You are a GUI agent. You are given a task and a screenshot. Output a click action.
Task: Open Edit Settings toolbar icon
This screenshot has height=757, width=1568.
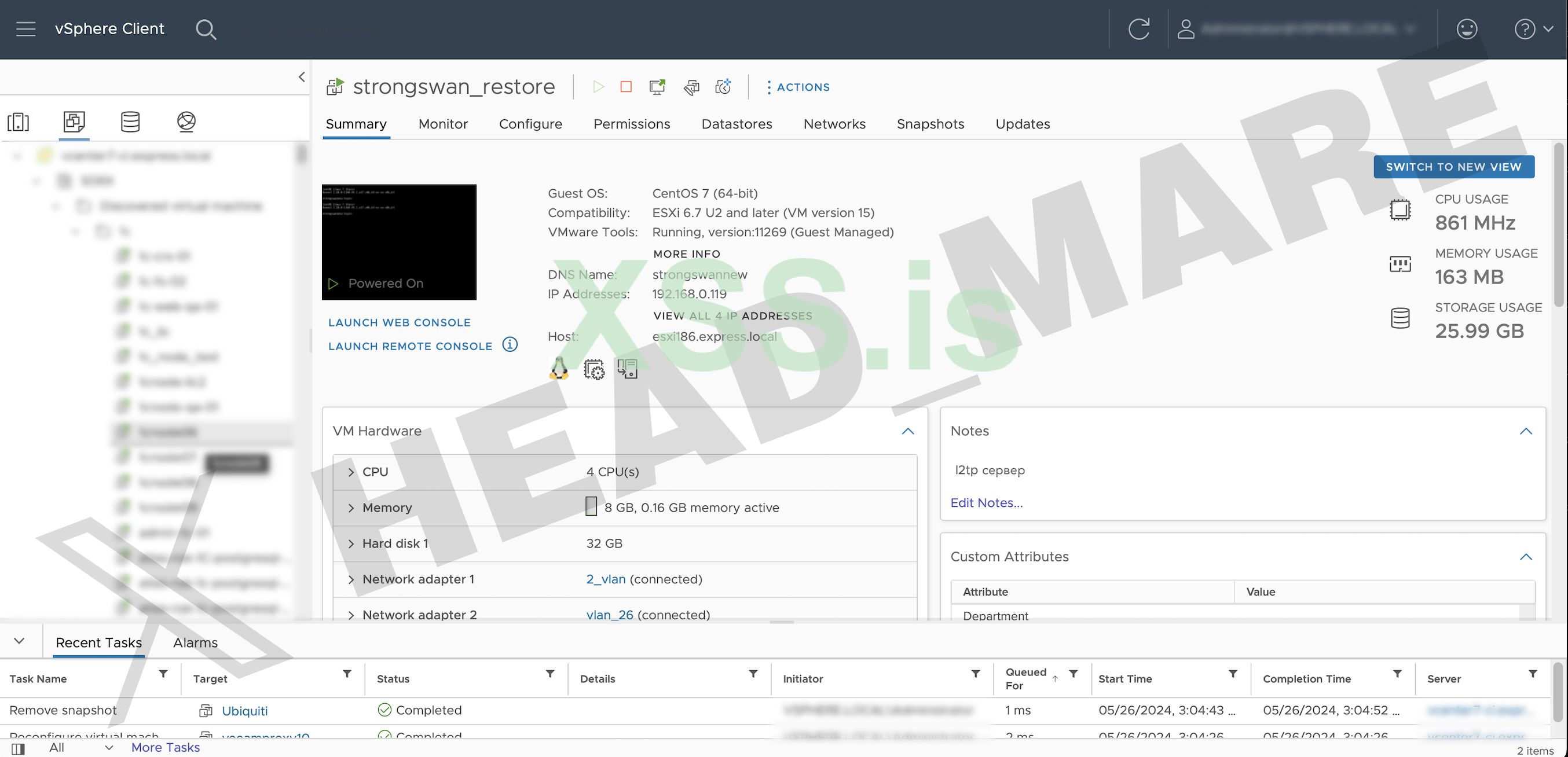[691, 87]
